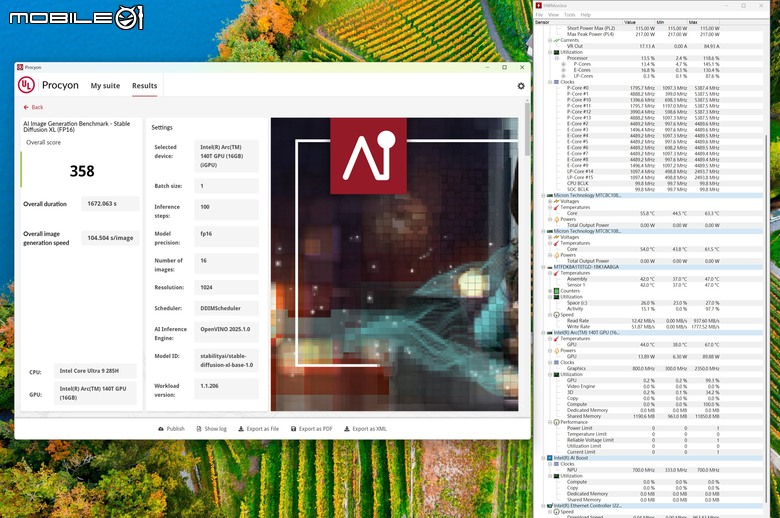
Task: Click the Back arrow in Procyon
Action: tap(26, 107)
